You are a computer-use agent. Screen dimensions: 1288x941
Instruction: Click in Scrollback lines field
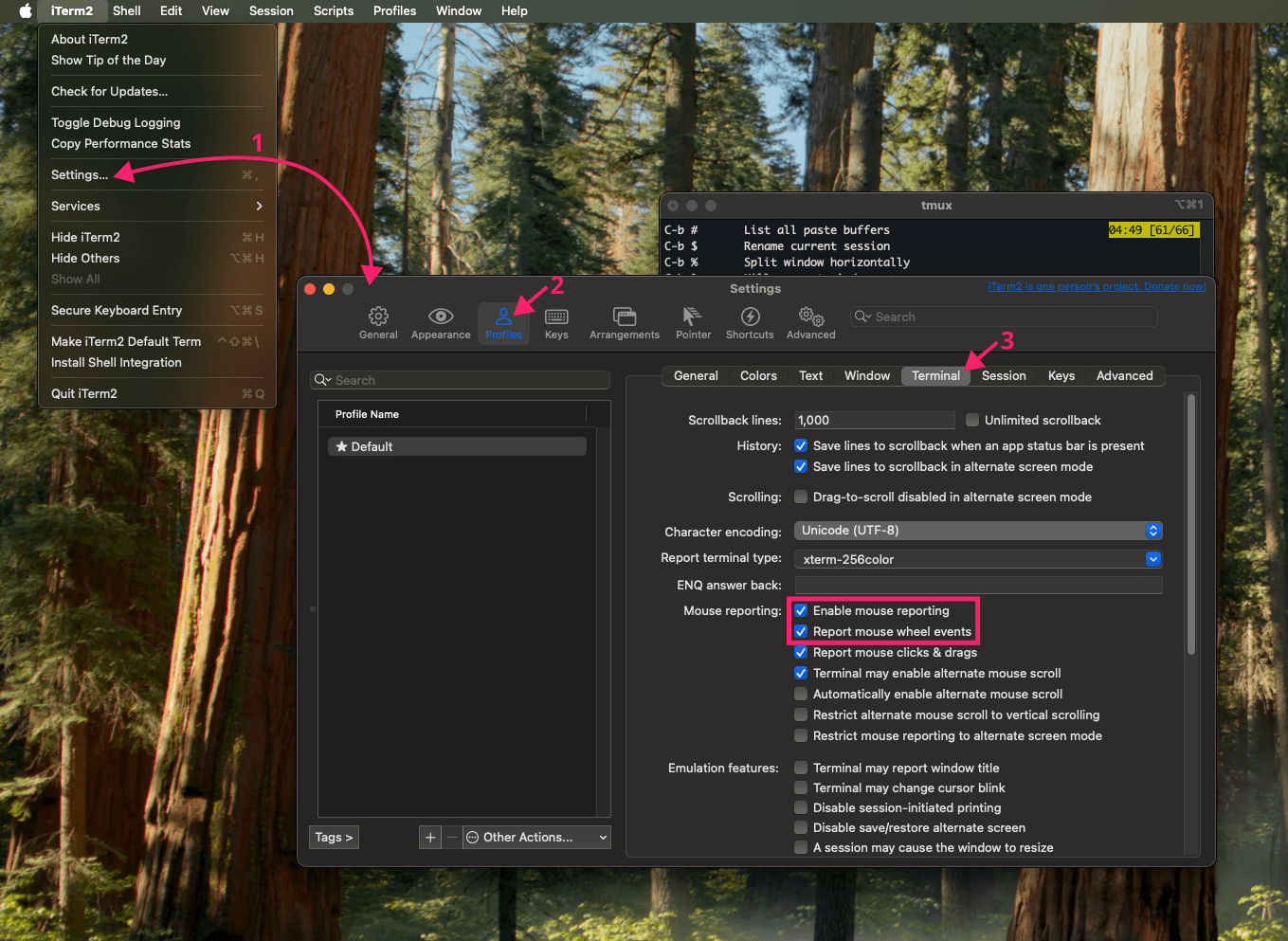click(875, 420)
